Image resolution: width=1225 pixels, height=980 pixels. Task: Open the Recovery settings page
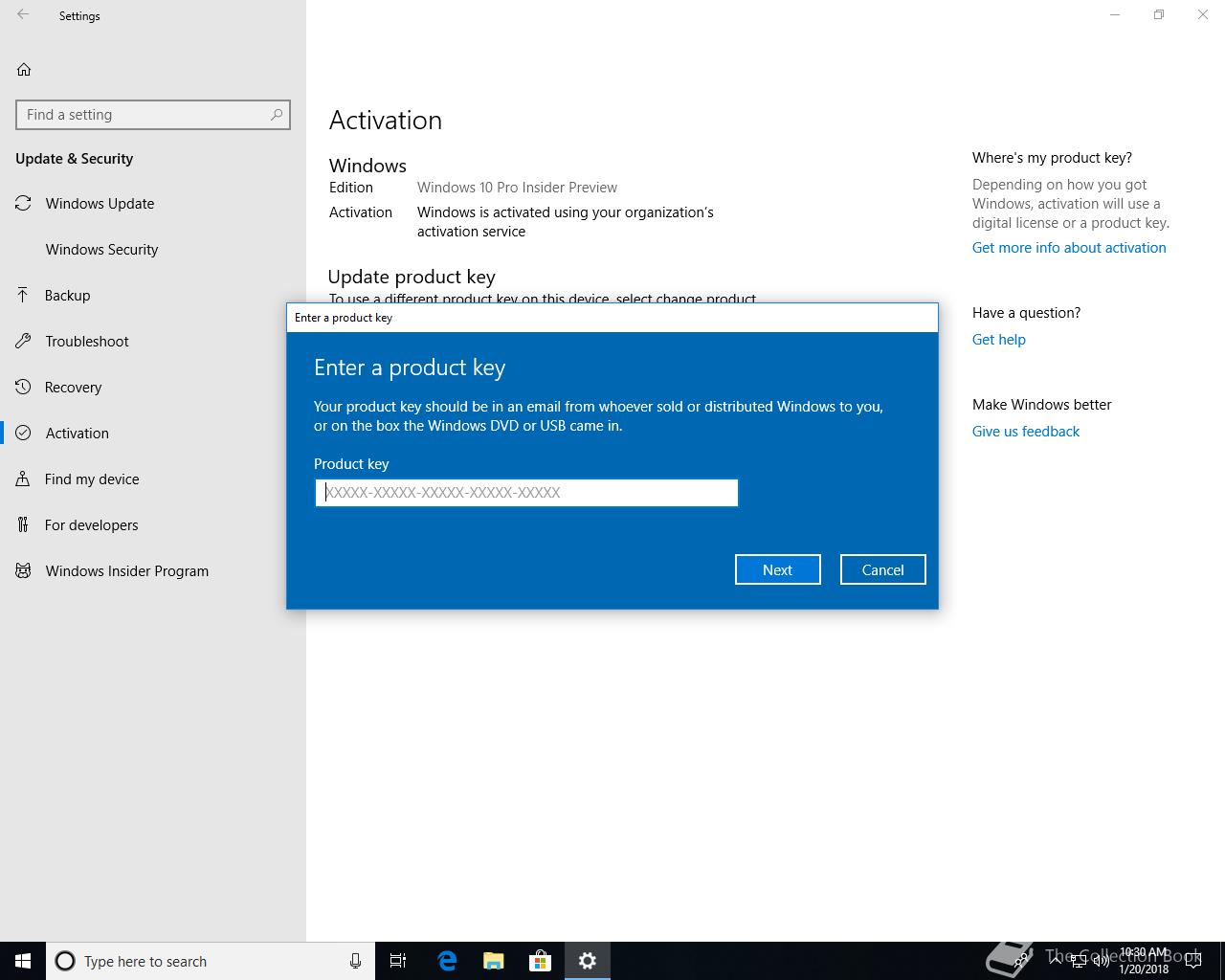(x=153, y=388)
